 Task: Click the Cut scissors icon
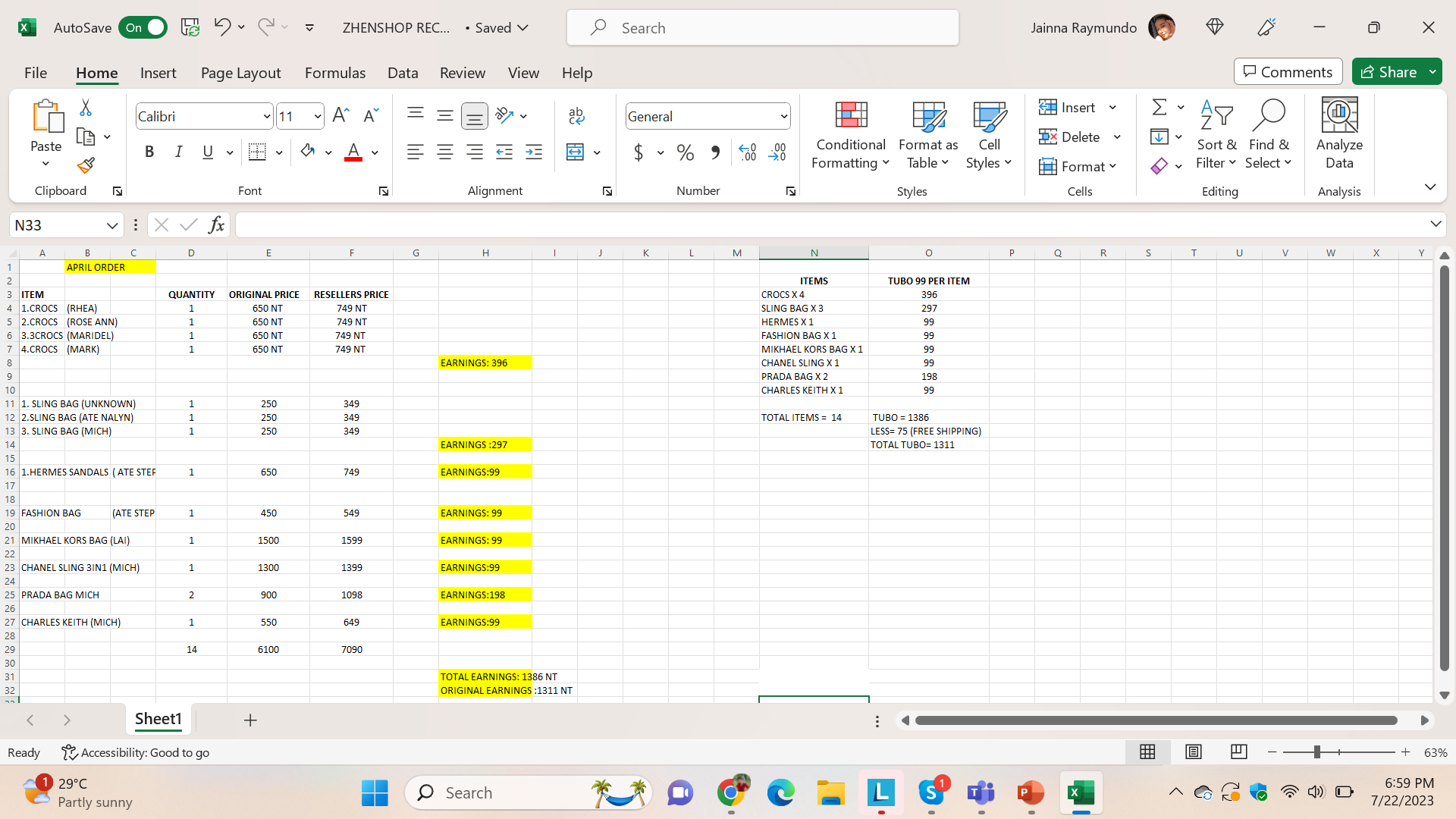click(x=86, y=108)
